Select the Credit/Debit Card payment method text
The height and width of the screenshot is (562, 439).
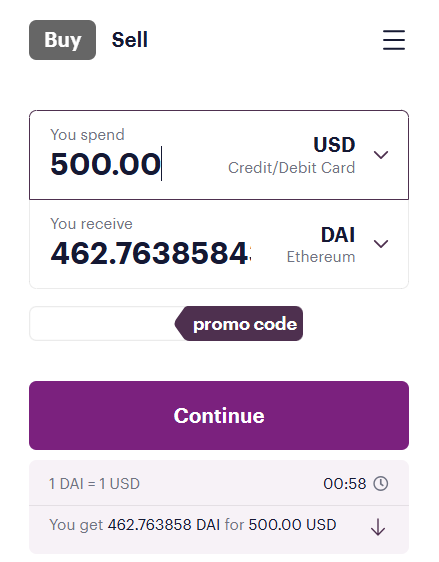click(292, 168)
